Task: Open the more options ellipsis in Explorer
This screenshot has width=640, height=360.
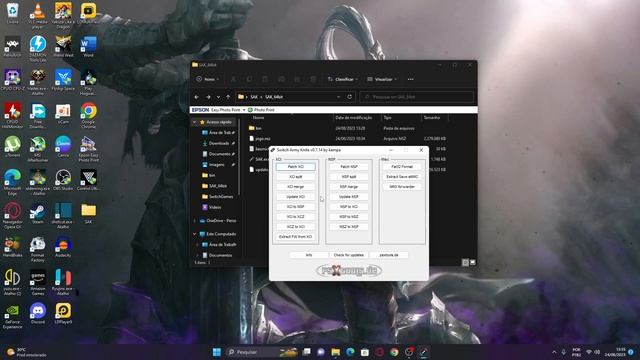Action: point(411,79)
